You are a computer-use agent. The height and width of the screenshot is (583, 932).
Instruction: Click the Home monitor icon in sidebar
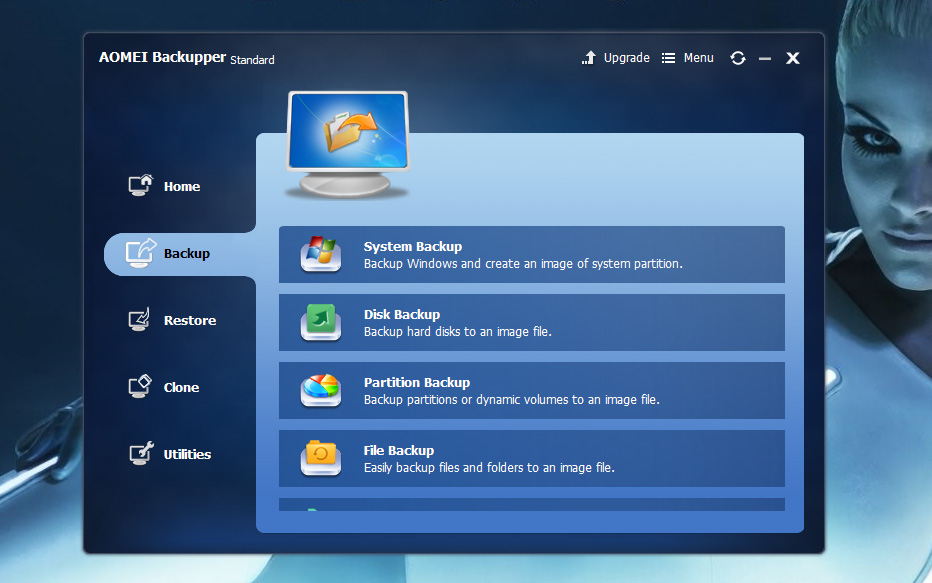[141, 185]
